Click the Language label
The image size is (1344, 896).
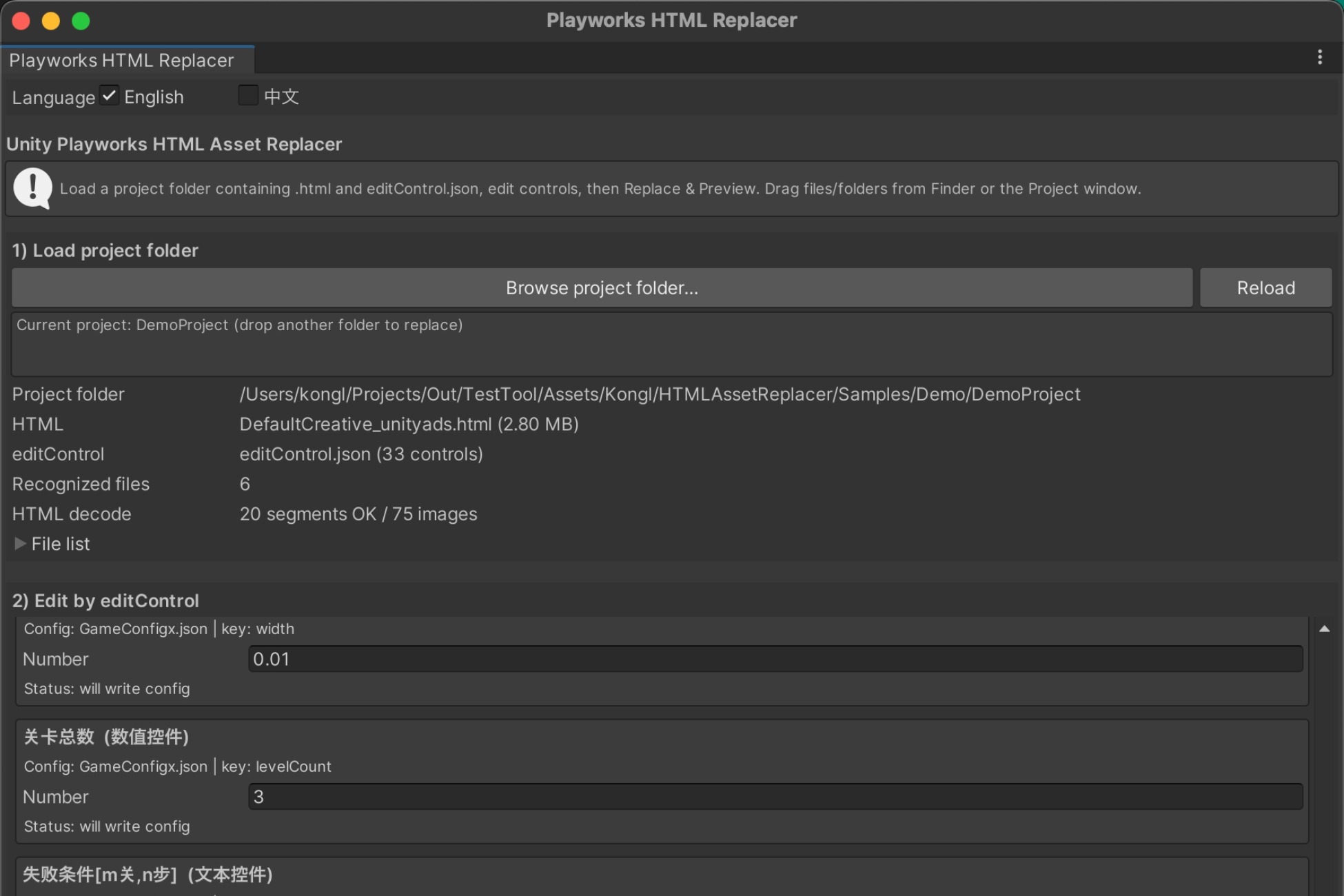tap(54, 97)
